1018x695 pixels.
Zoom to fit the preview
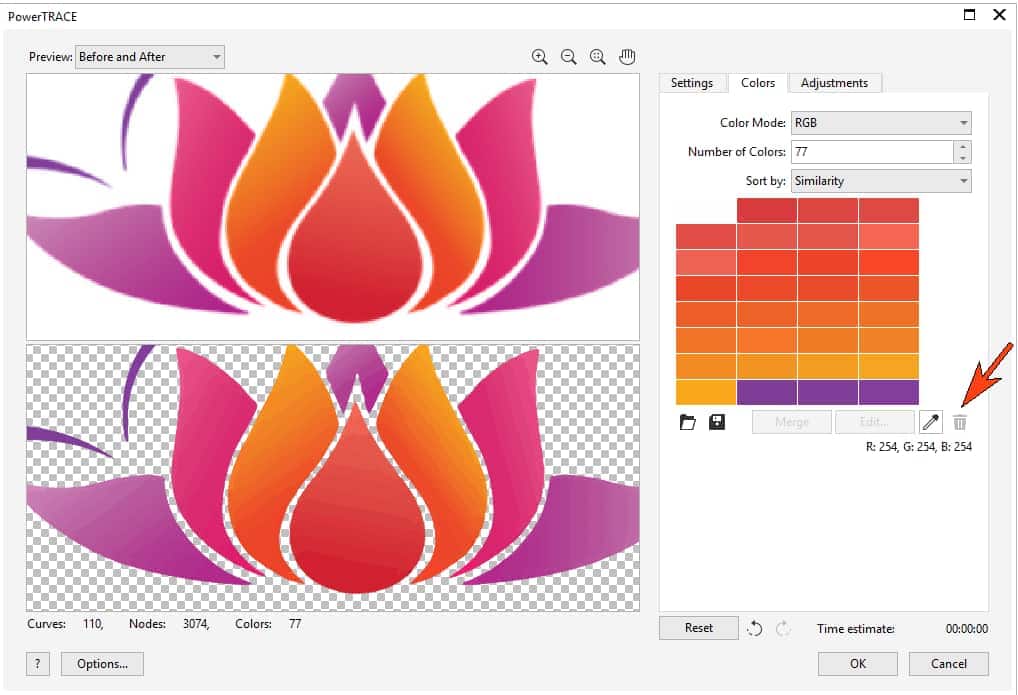pos(597,56)
